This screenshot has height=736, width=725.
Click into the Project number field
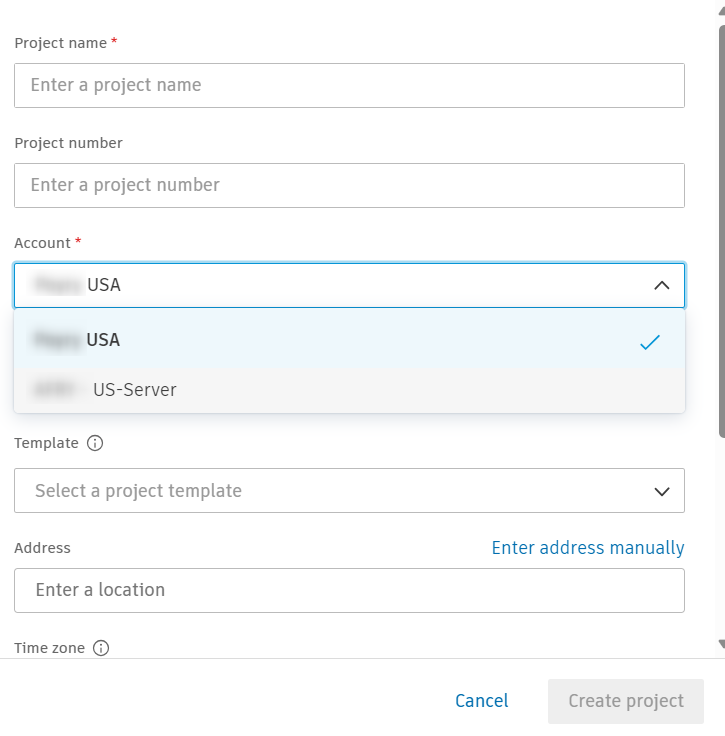pos(349,186)
